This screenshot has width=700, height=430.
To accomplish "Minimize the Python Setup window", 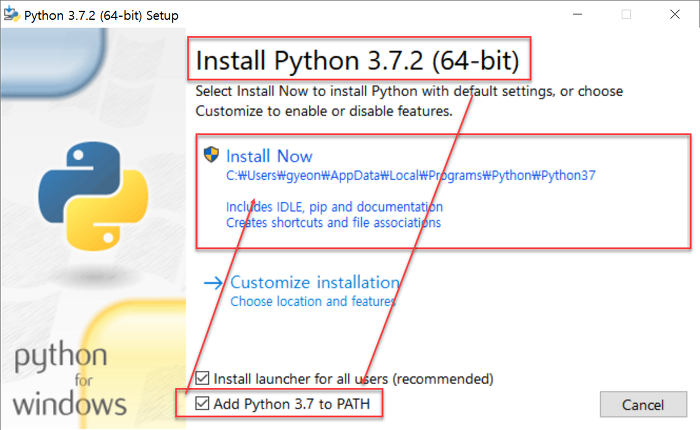I will (x=577, y=14).
